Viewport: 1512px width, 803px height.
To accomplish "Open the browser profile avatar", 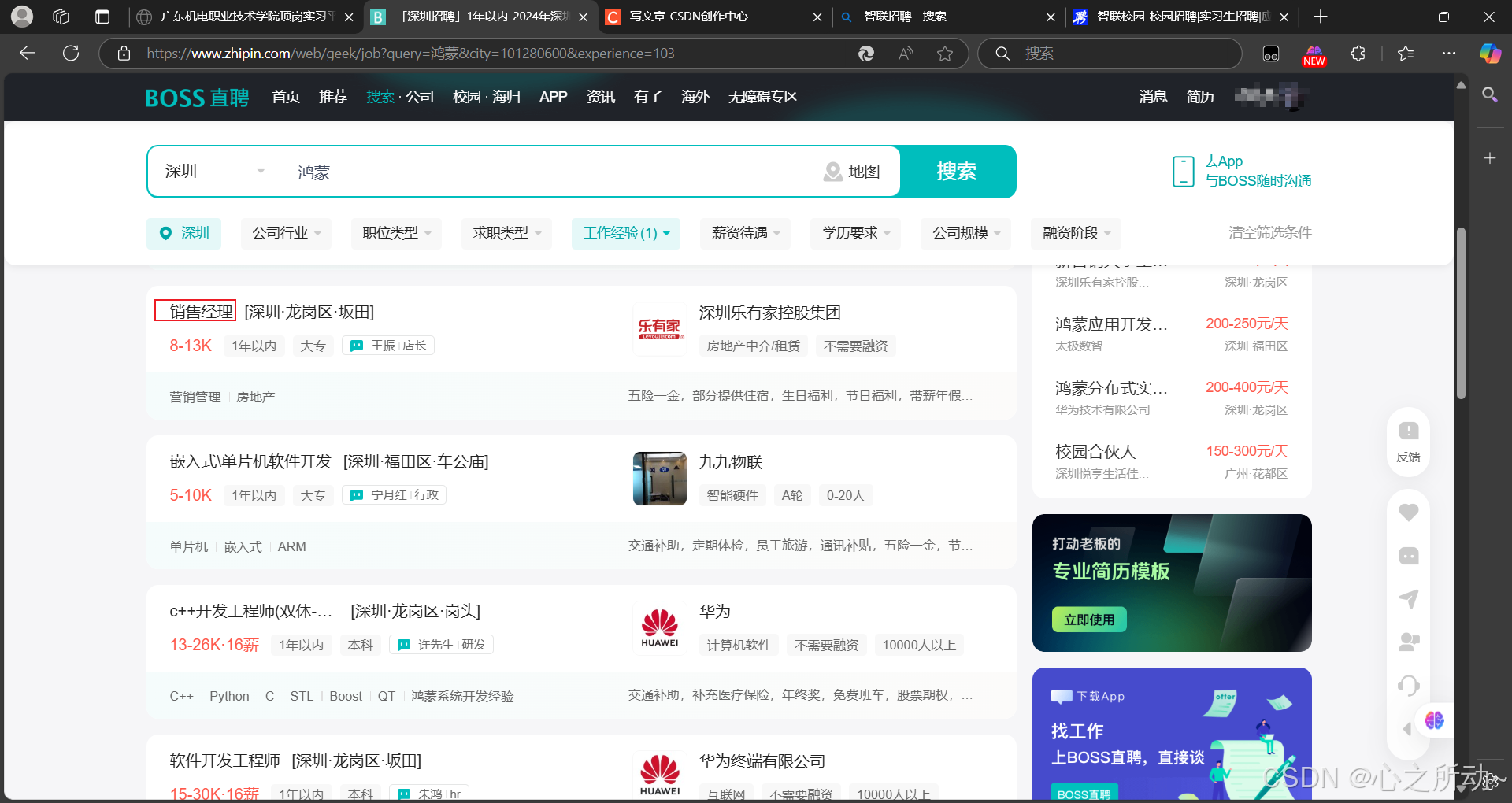I will click(22, 17).
